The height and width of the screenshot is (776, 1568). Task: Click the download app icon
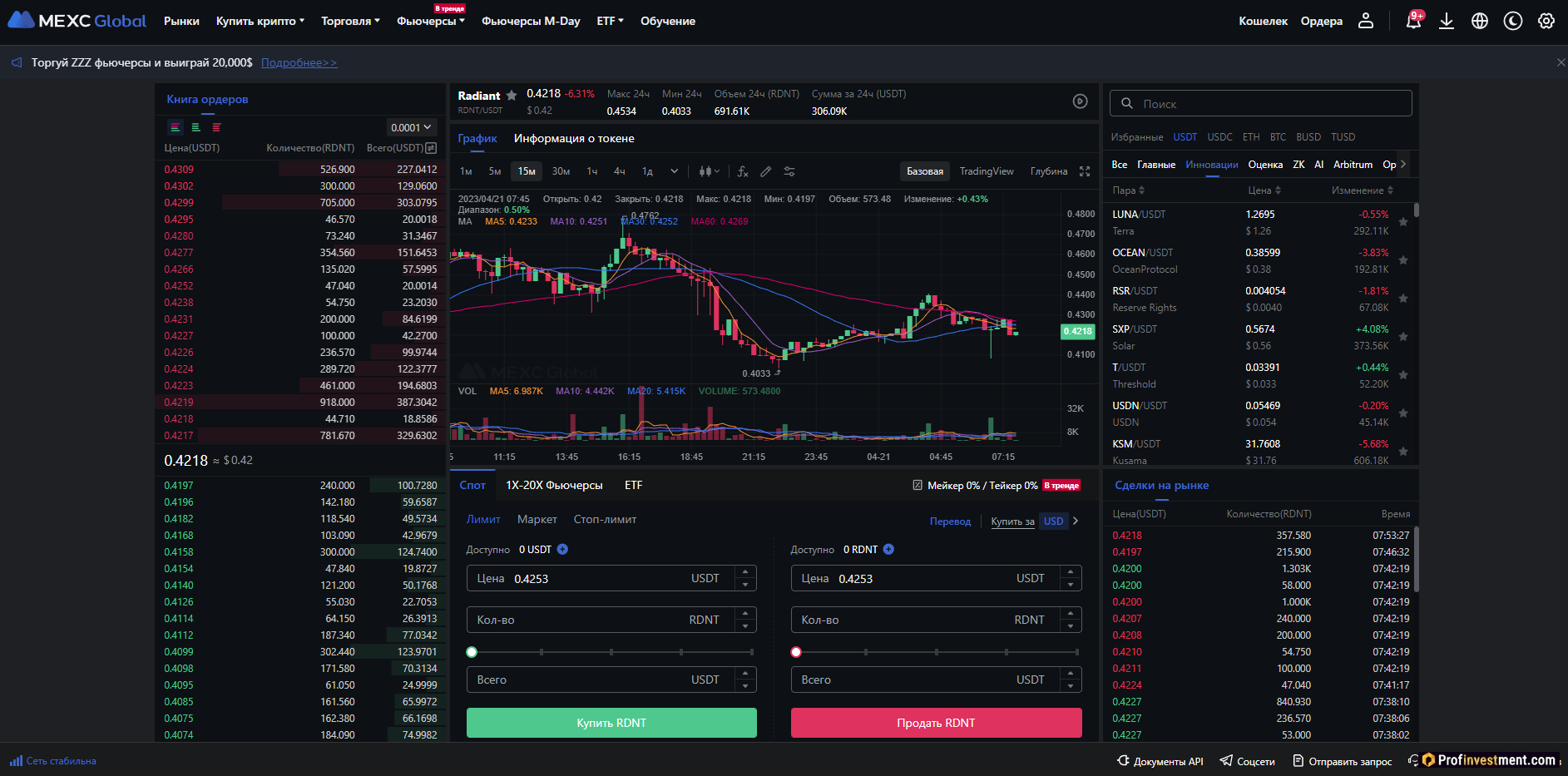pyautogui.click(x=1447, y=21)
